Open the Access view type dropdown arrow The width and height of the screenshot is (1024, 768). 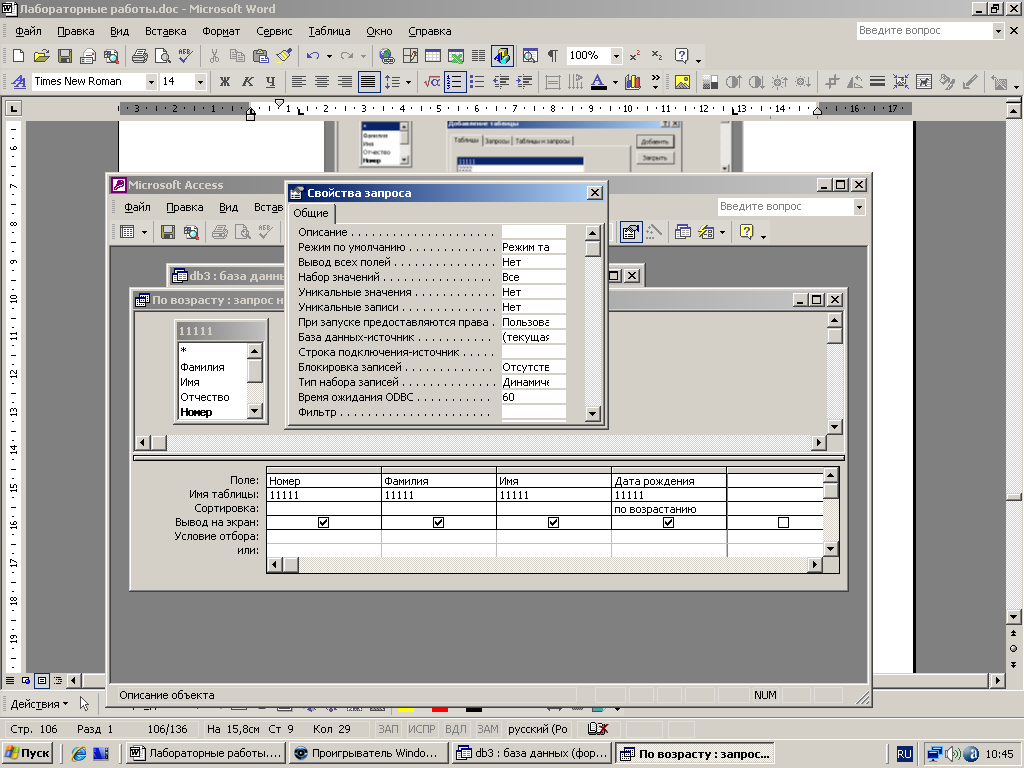144,232
